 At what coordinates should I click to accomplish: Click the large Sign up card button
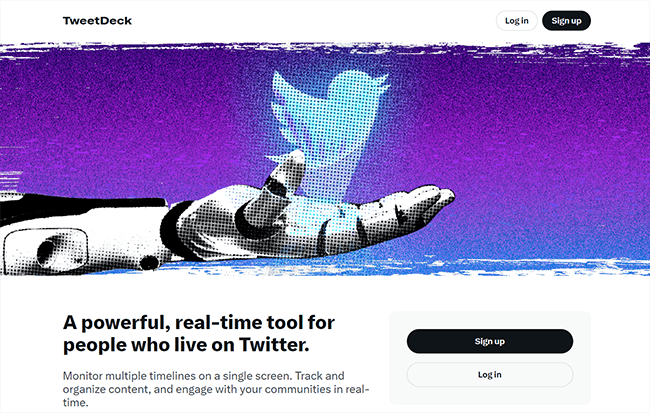[490, 341]
